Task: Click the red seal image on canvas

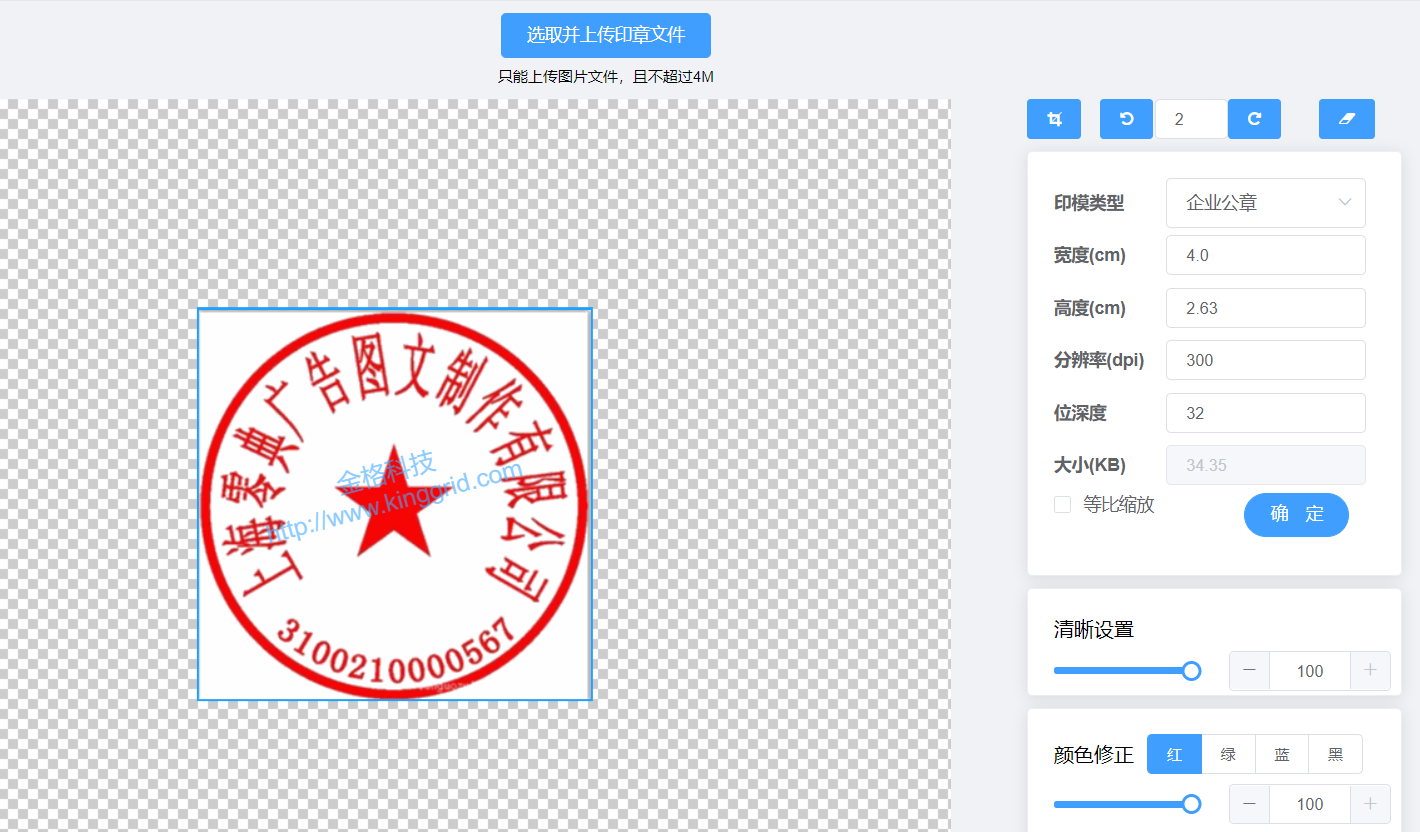Action: (x=394, y=504)
